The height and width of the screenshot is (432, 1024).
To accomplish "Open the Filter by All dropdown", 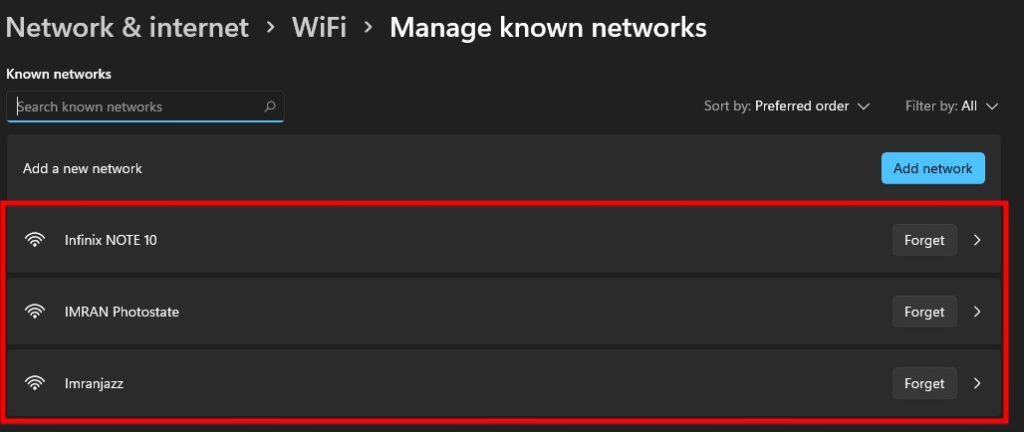I will click(952, 106).
